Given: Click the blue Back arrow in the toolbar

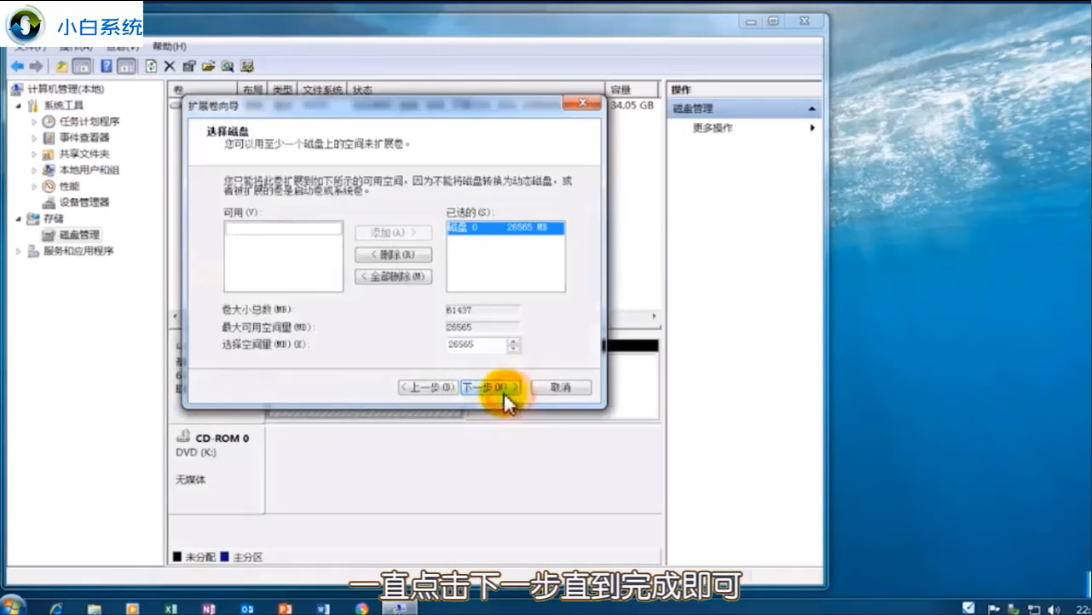Looking at the screenshot, I should point(17,66).
